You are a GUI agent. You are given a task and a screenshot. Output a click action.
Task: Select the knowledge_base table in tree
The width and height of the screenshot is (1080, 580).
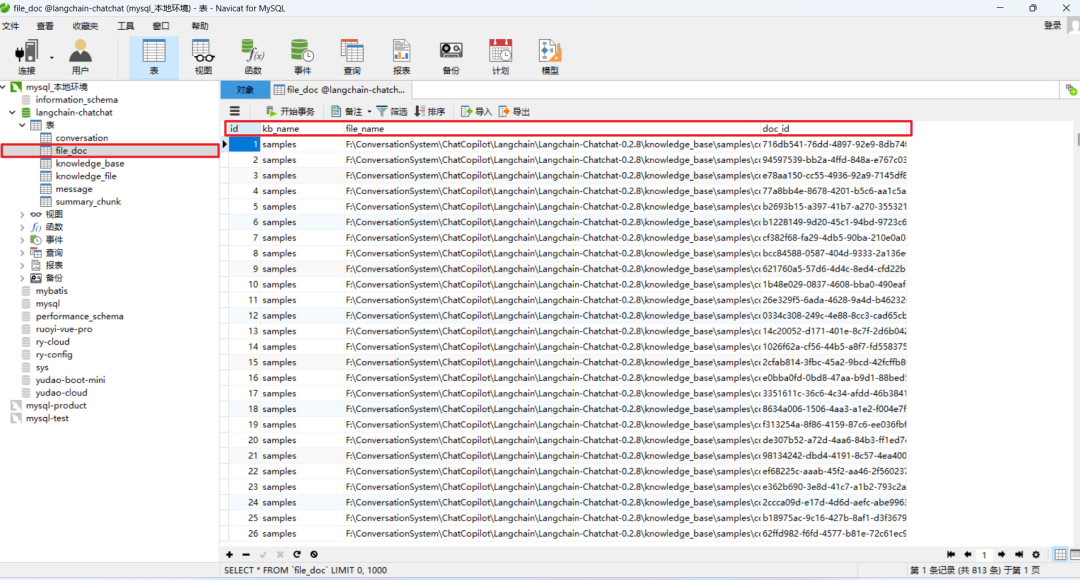point(90,163)
